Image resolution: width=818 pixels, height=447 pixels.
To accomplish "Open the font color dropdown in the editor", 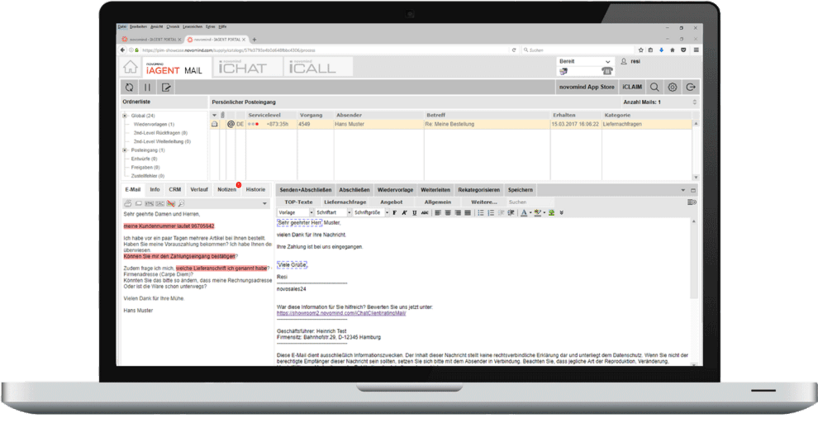I will (x=531, y=213).
